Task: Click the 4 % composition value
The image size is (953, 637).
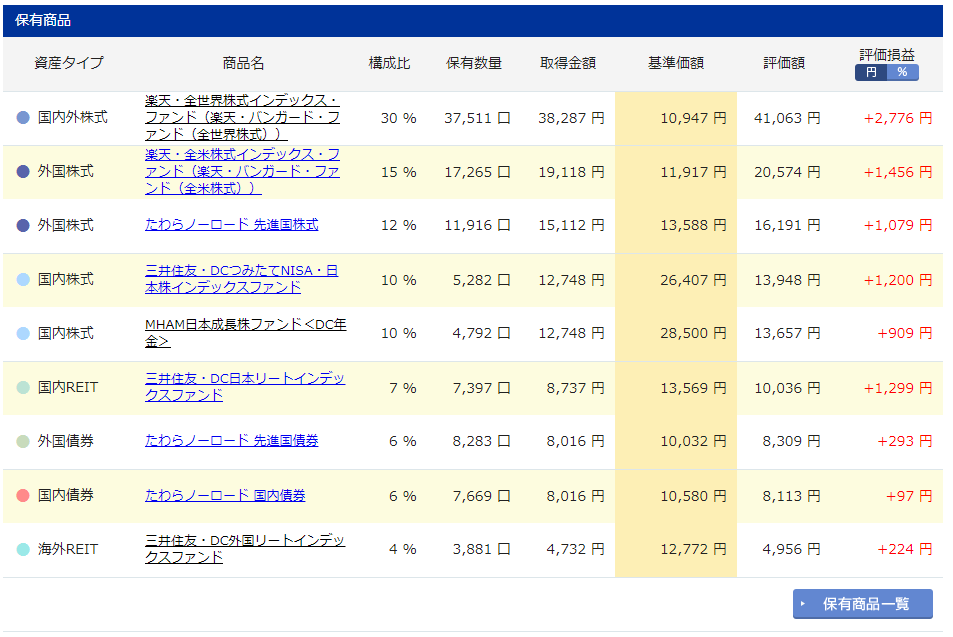Action: coord(403,549)
